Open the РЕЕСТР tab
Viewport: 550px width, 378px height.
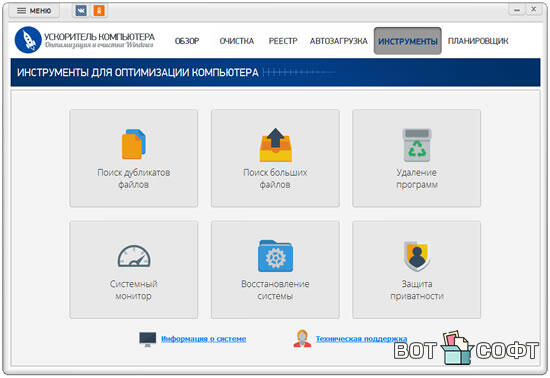[283, 41]
